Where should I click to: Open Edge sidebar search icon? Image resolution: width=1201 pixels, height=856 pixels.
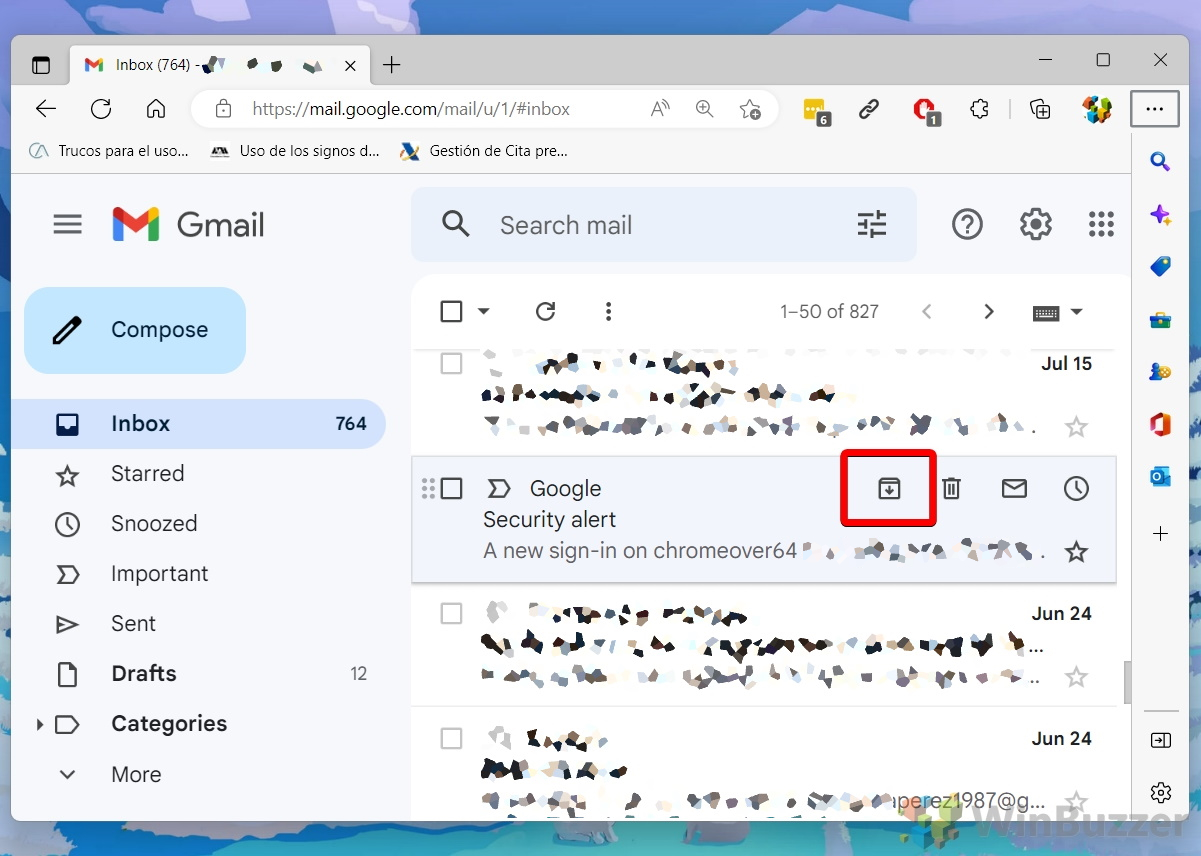click(x=1160, y=161)
